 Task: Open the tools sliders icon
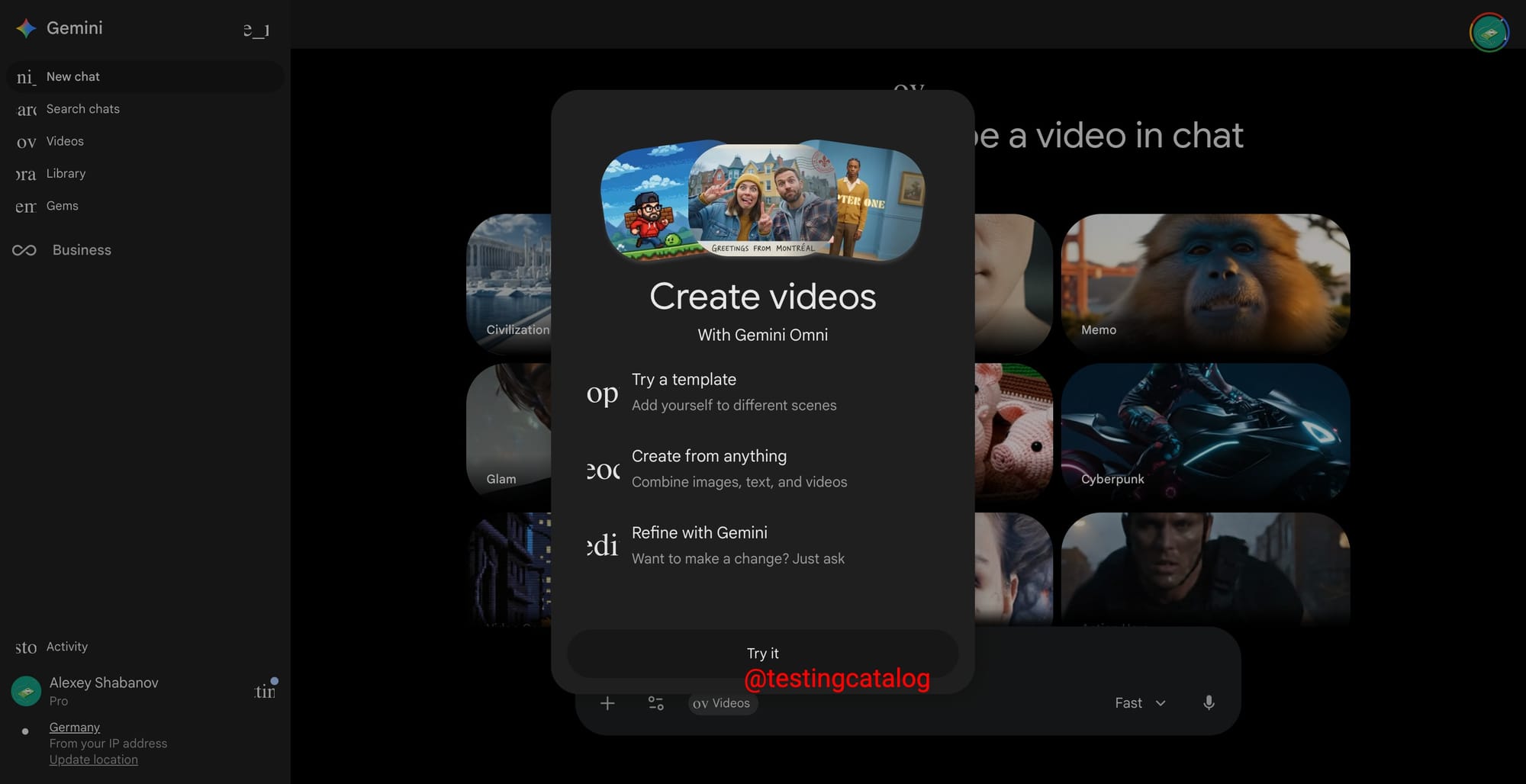[656, 703]
